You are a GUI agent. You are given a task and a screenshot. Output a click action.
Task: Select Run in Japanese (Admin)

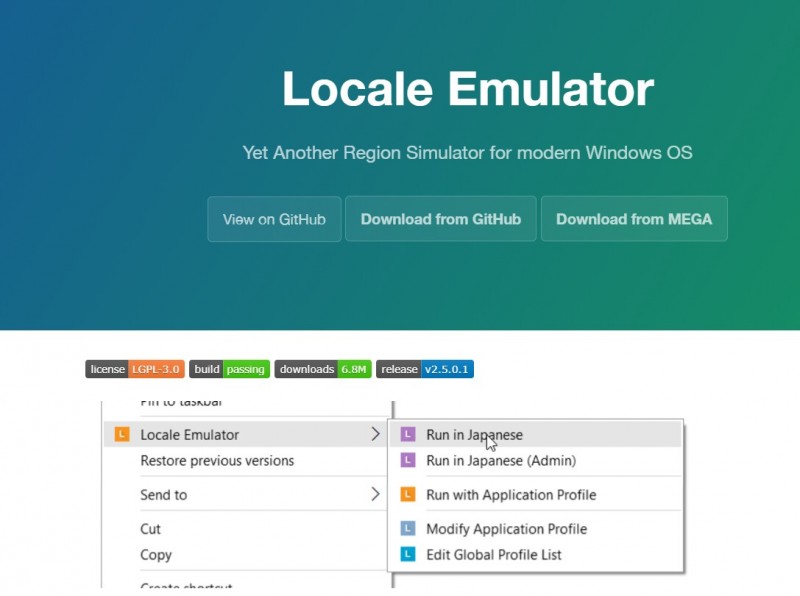pyautogui.click(x=535, y=460)
